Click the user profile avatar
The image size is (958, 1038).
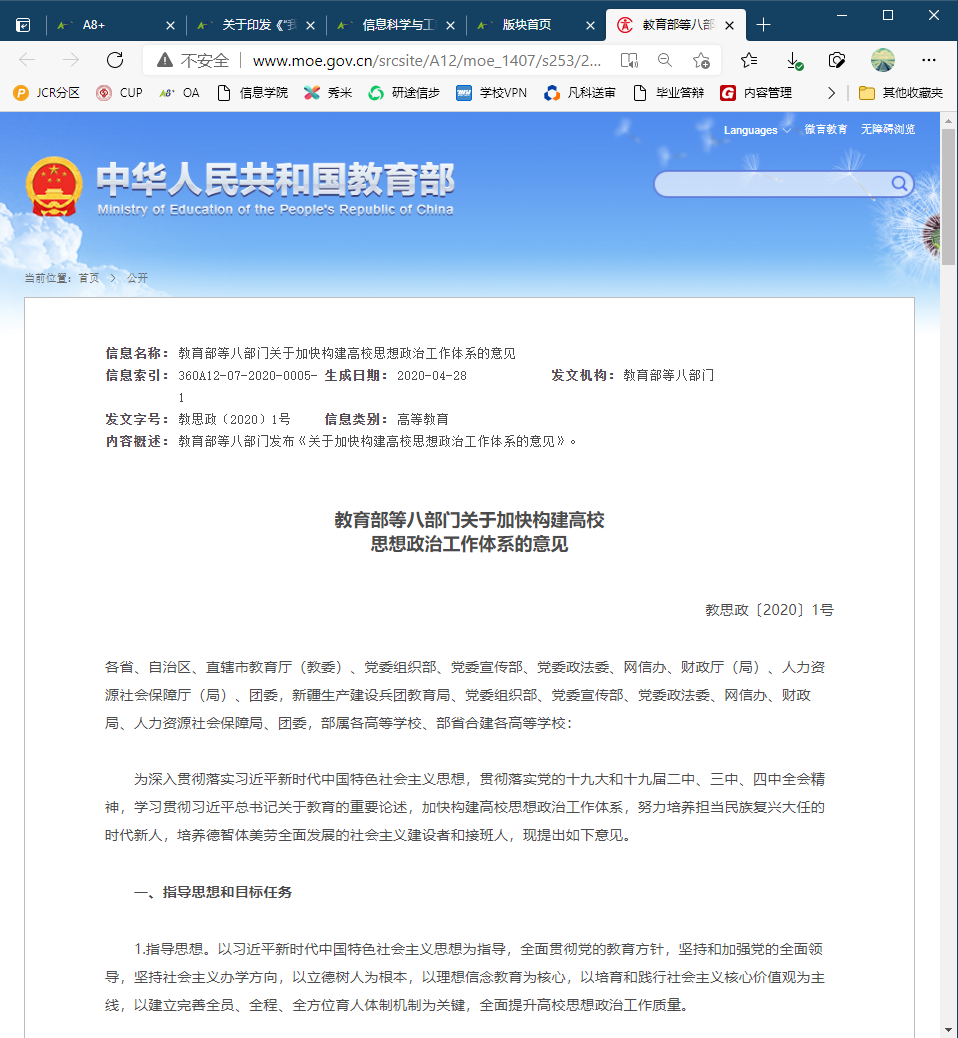click(882, 60)
